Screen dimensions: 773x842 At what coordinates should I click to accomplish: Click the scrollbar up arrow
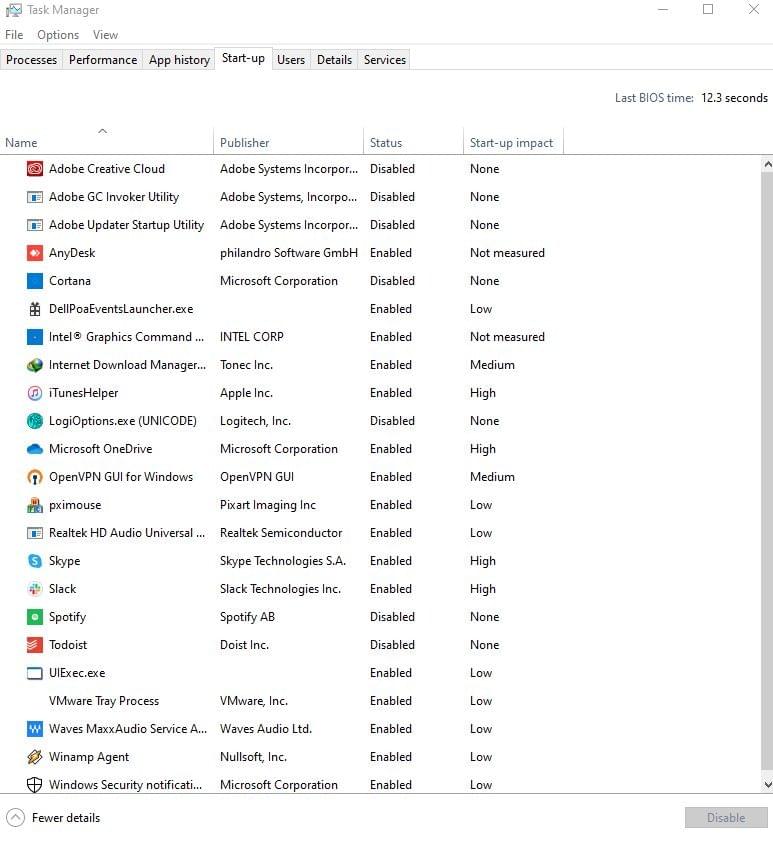767,165
